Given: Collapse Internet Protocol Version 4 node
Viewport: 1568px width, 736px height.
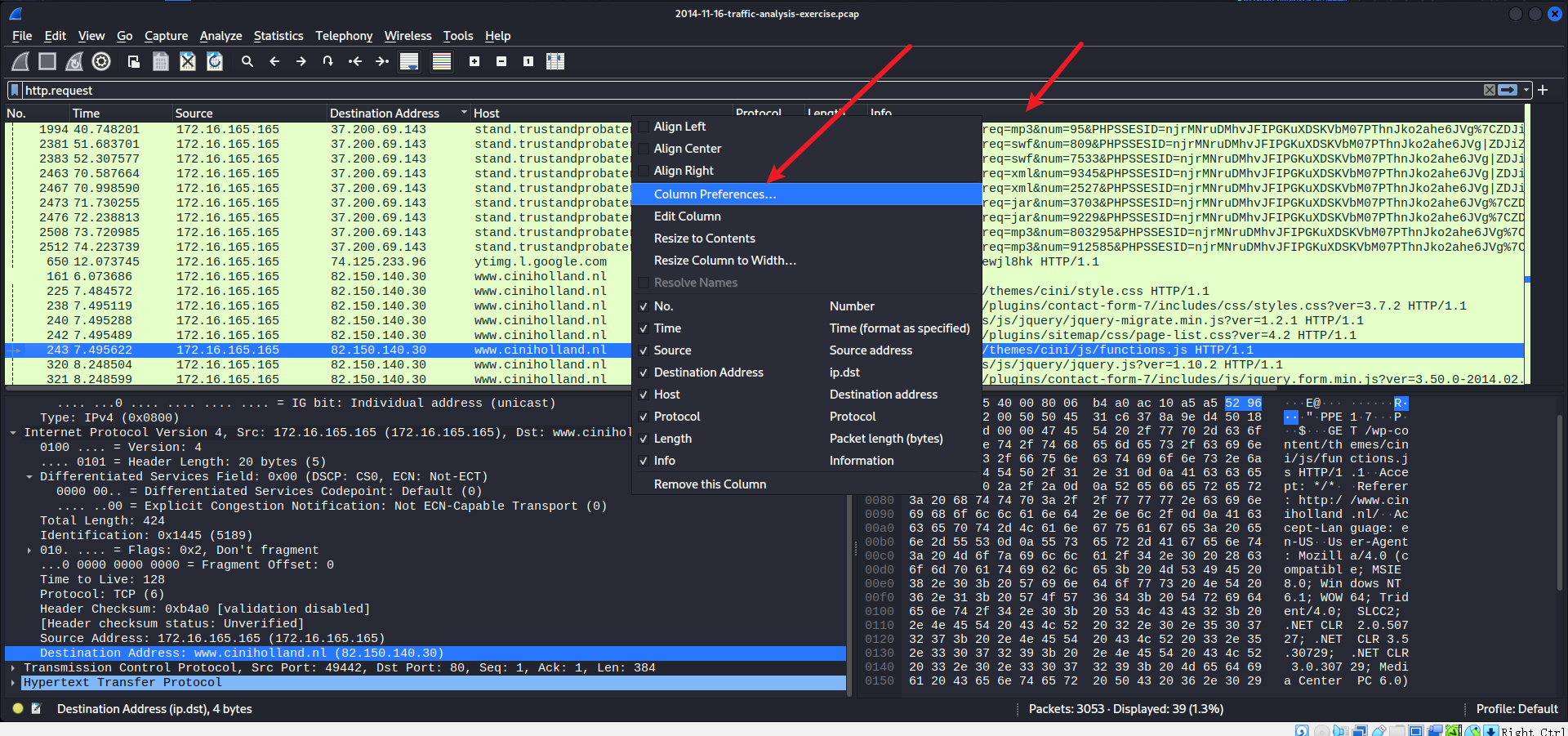Looking at the screenshot, I should coord(13,433).
